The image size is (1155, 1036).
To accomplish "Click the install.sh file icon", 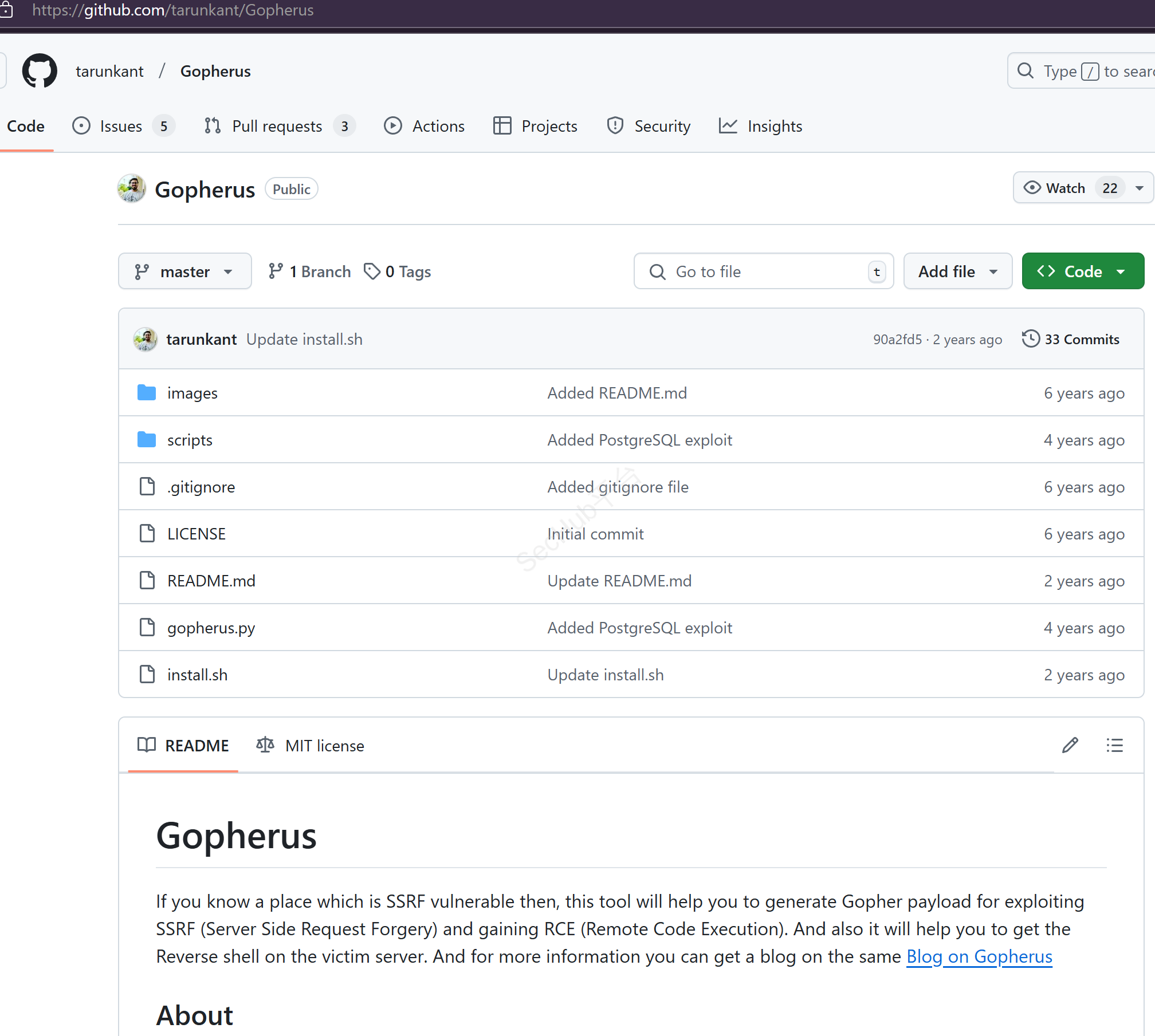I will [x=147, y=675].
